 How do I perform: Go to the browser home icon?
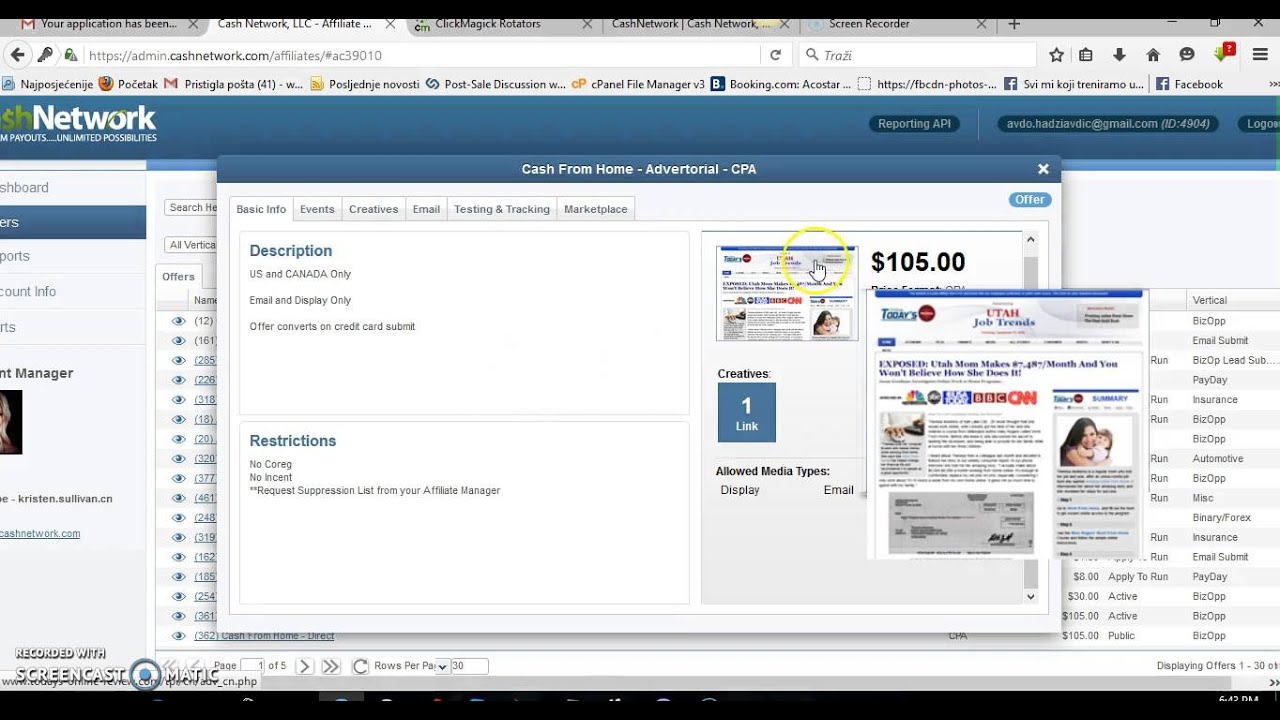coord(1153,55)
